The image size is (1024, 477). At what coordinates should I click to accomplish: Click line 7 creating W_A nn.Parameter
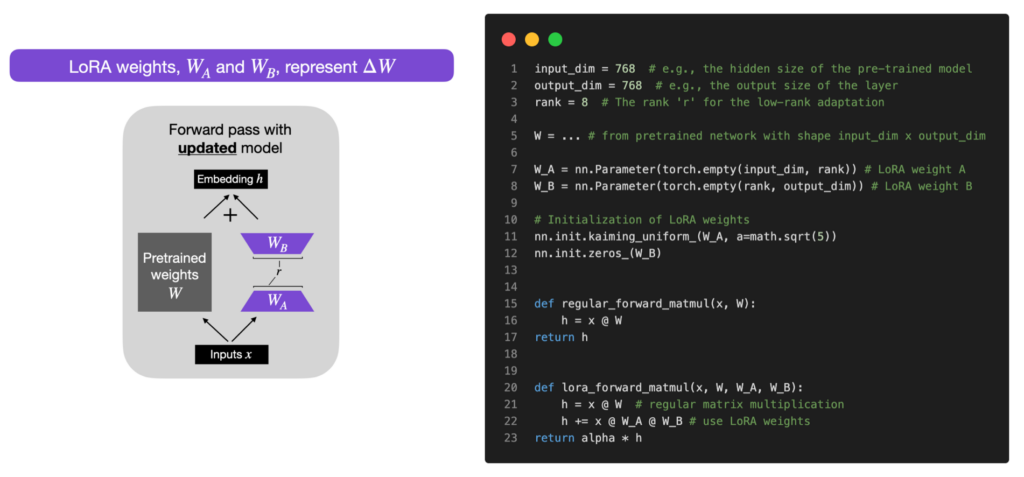click(750, 169)
